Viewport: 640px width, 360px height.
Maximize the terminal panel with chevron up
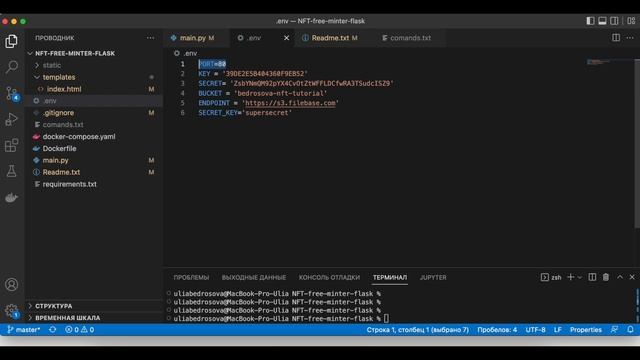tap(620, 277)
